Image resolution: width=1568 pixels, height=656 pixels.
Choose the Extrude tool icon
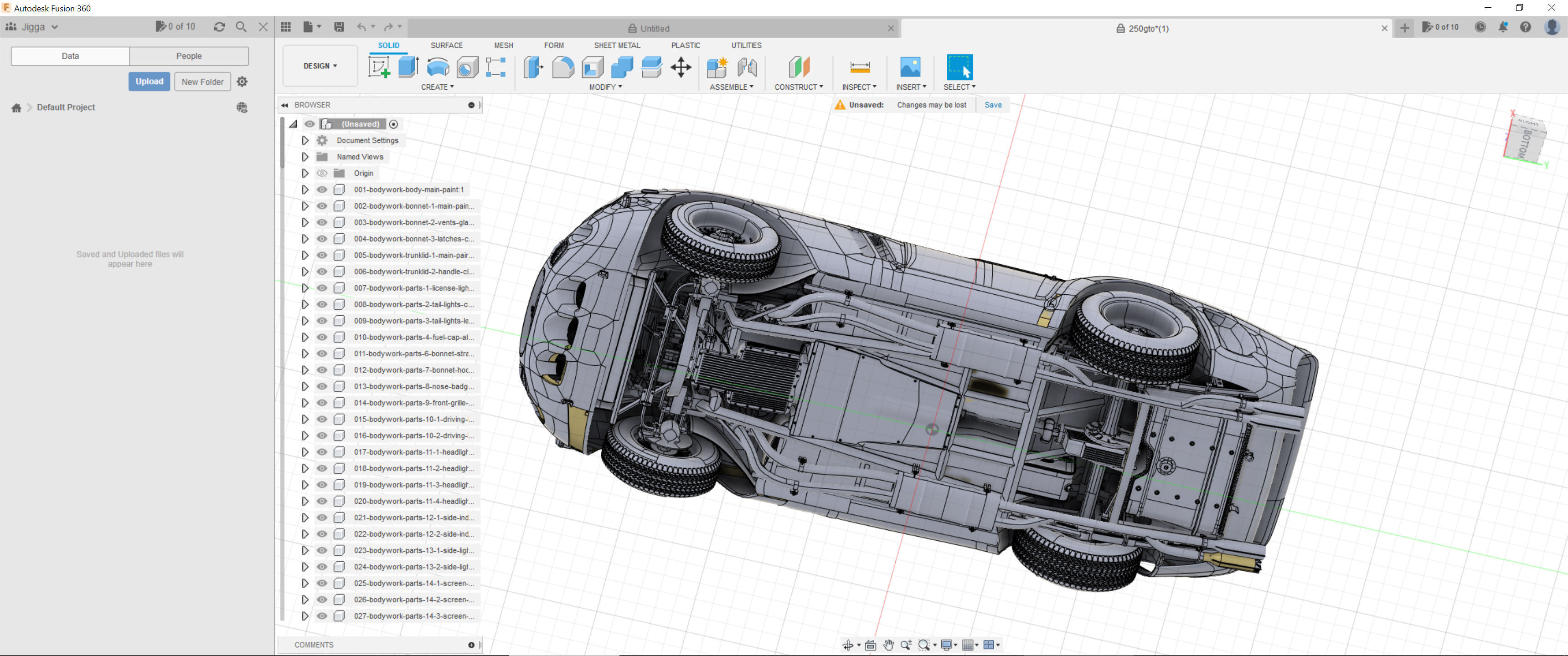(x=408, y=67)
